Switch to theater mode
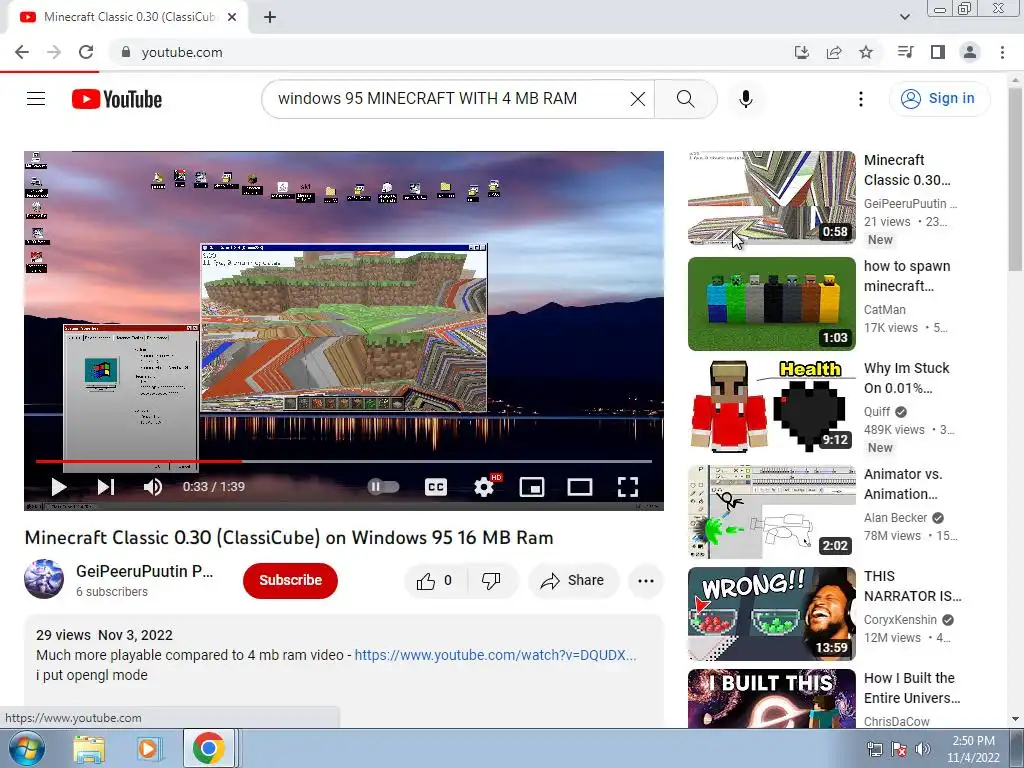The width and height of the screenshot is (1024, 768). (x=580, y=487)
